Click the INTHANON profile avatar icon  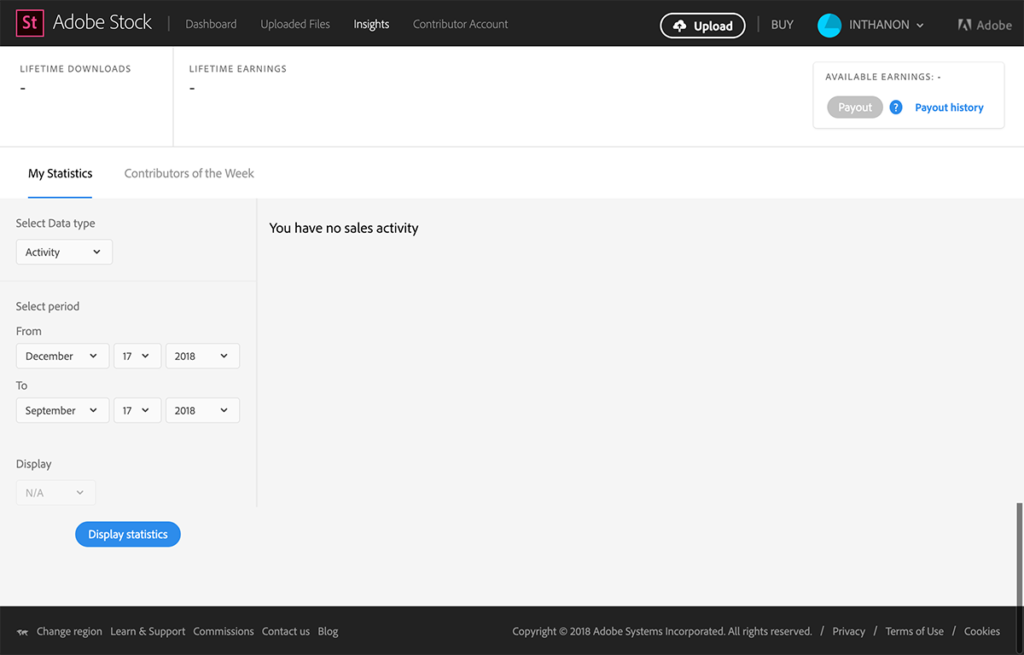pos(829,25)
